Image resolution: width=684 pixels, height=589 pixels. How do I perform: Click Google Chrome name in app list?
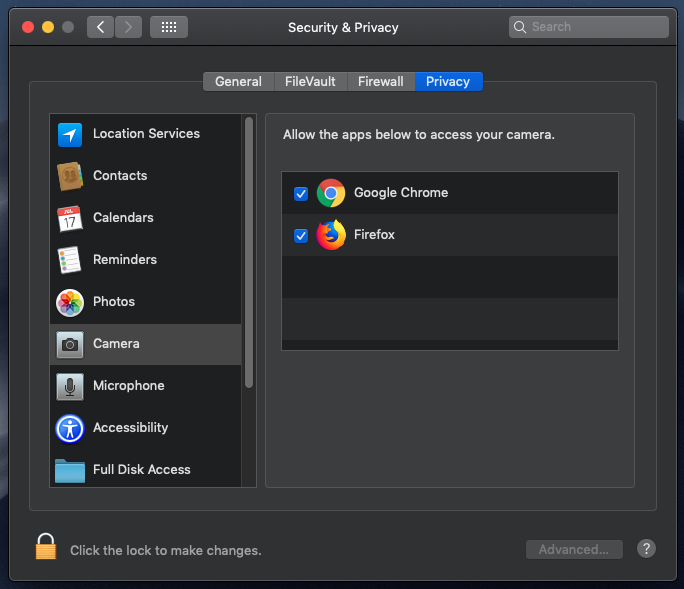pyautogui.click(x=401, y=192)
